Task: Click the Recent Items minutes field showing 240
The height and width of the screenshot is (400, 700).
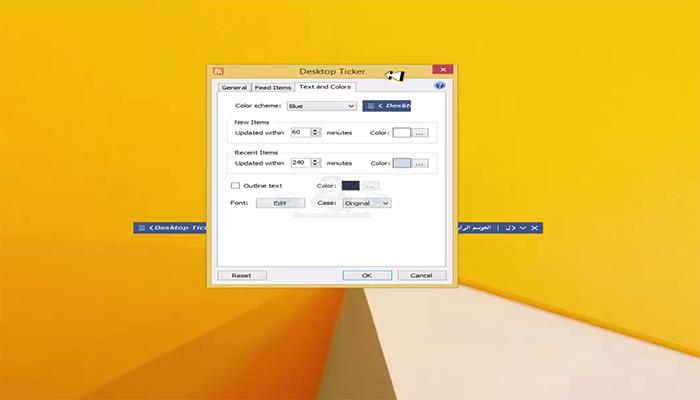Action: tap(301, 162)
